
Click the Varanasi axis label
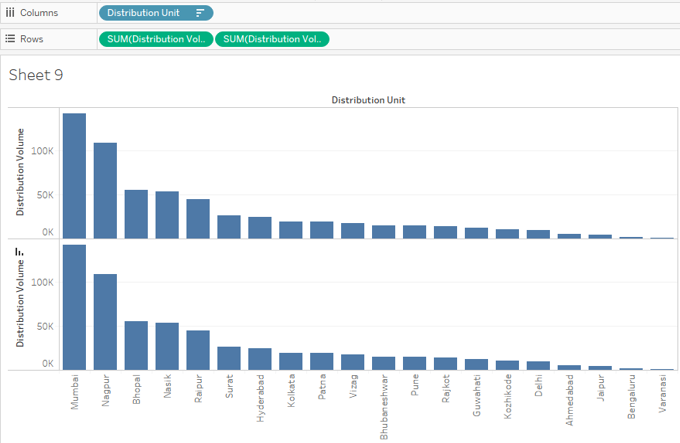662,394
